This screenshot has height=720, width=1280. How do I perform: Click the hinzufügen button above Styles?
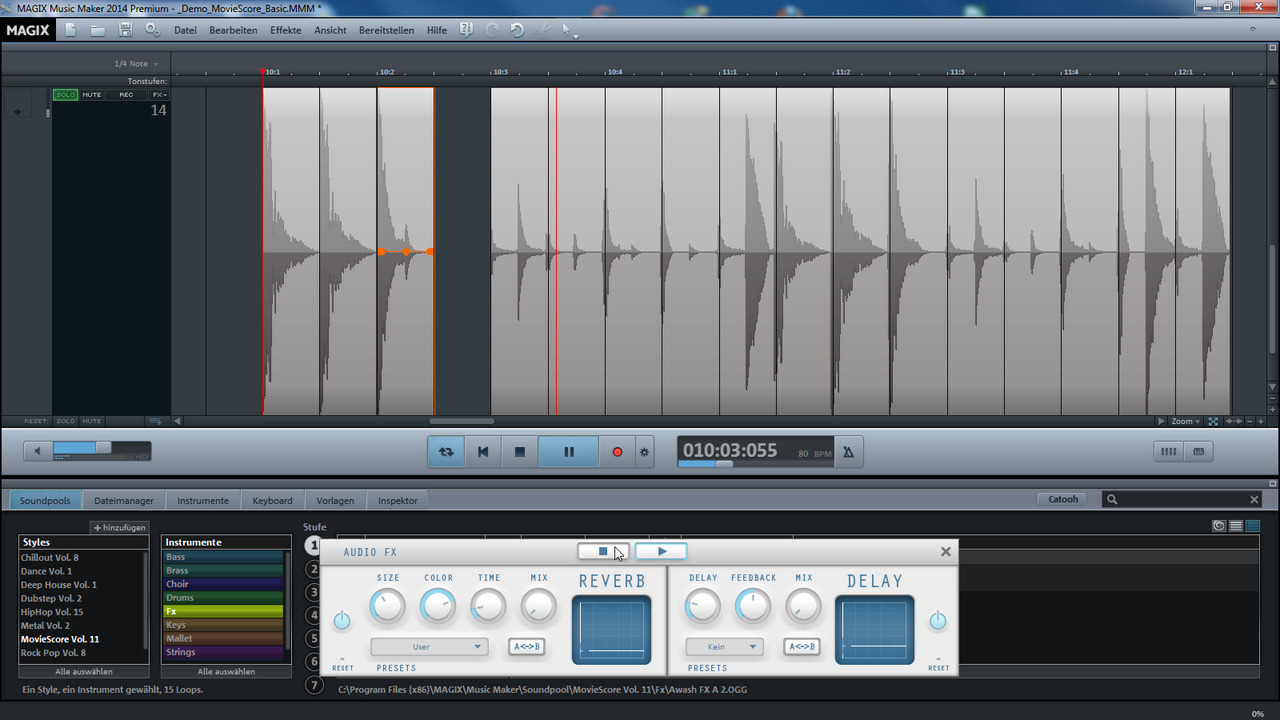tap(120, 527)
